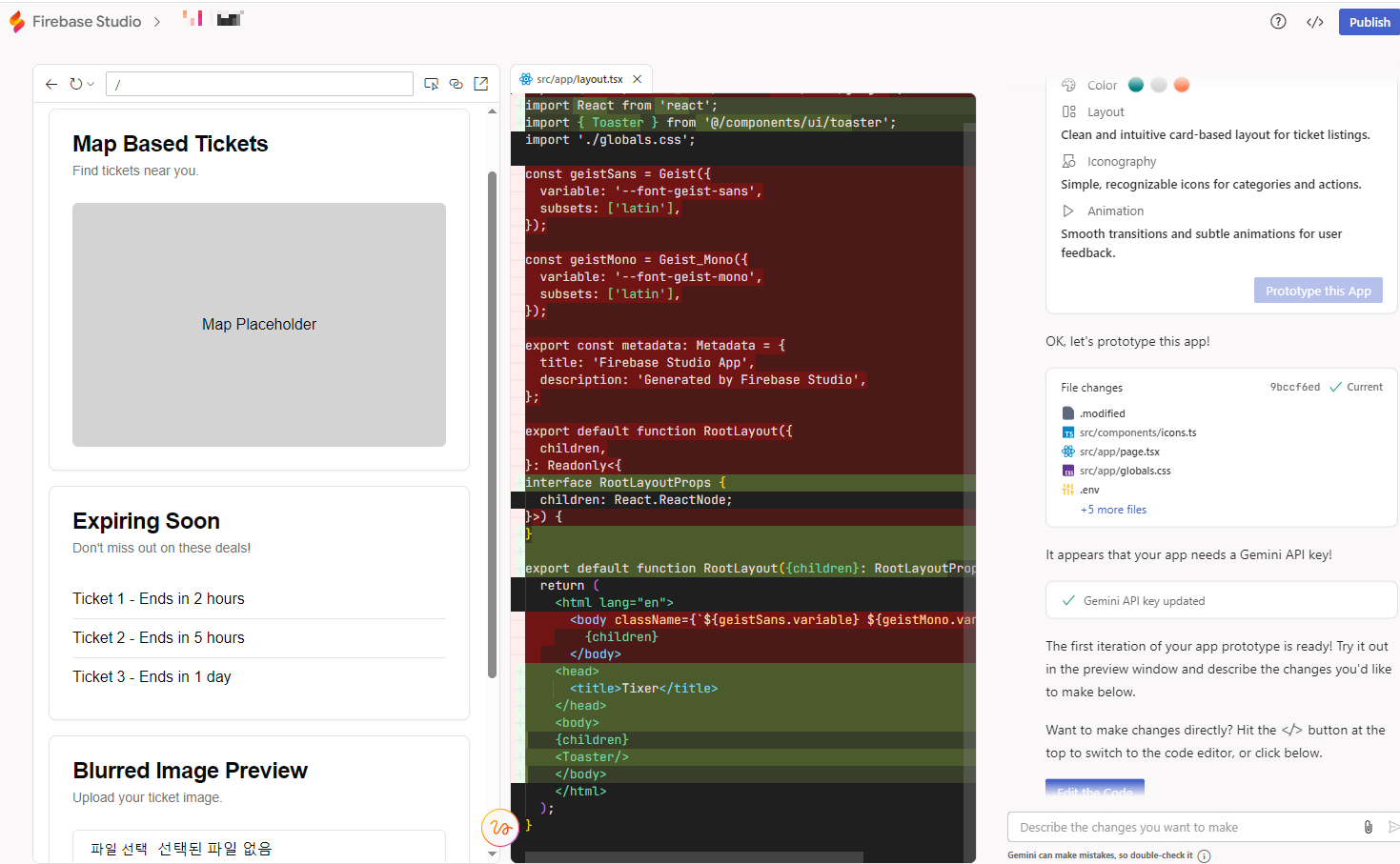Click the Map Placeholder area
Screen dimensions: 1400x864
point(259,324)
